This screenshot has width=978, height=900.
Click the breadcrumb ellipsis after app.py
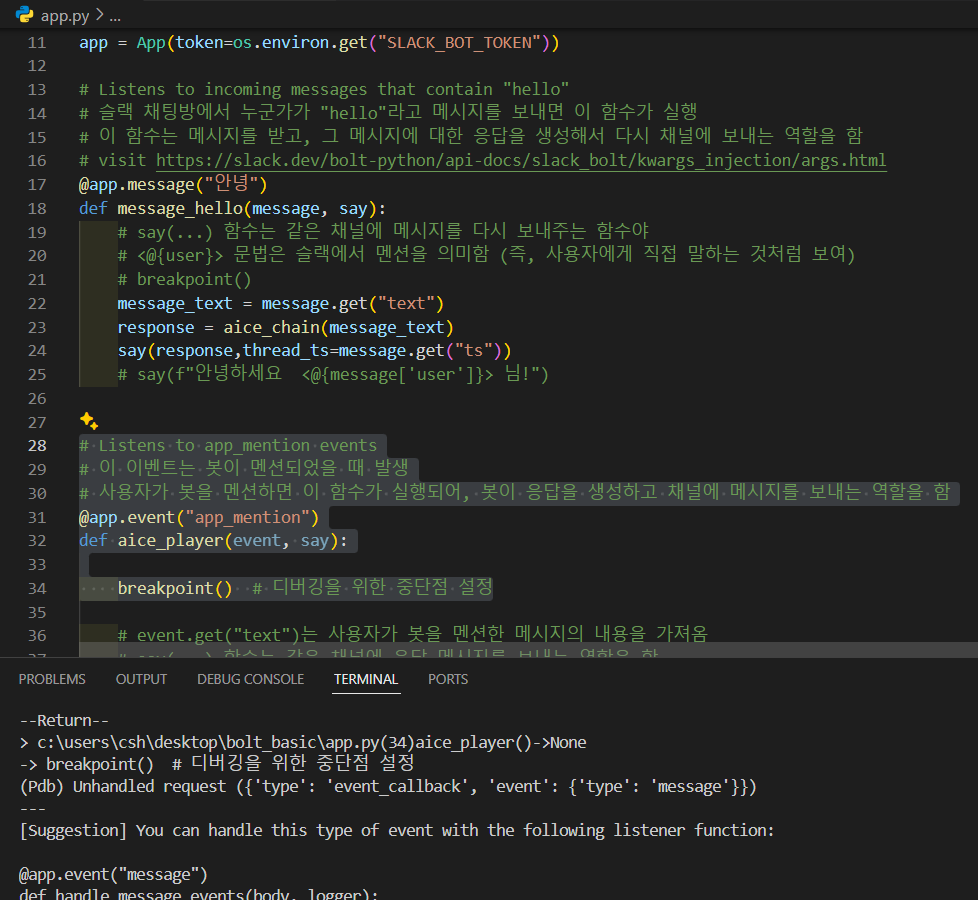coord(115,17)
